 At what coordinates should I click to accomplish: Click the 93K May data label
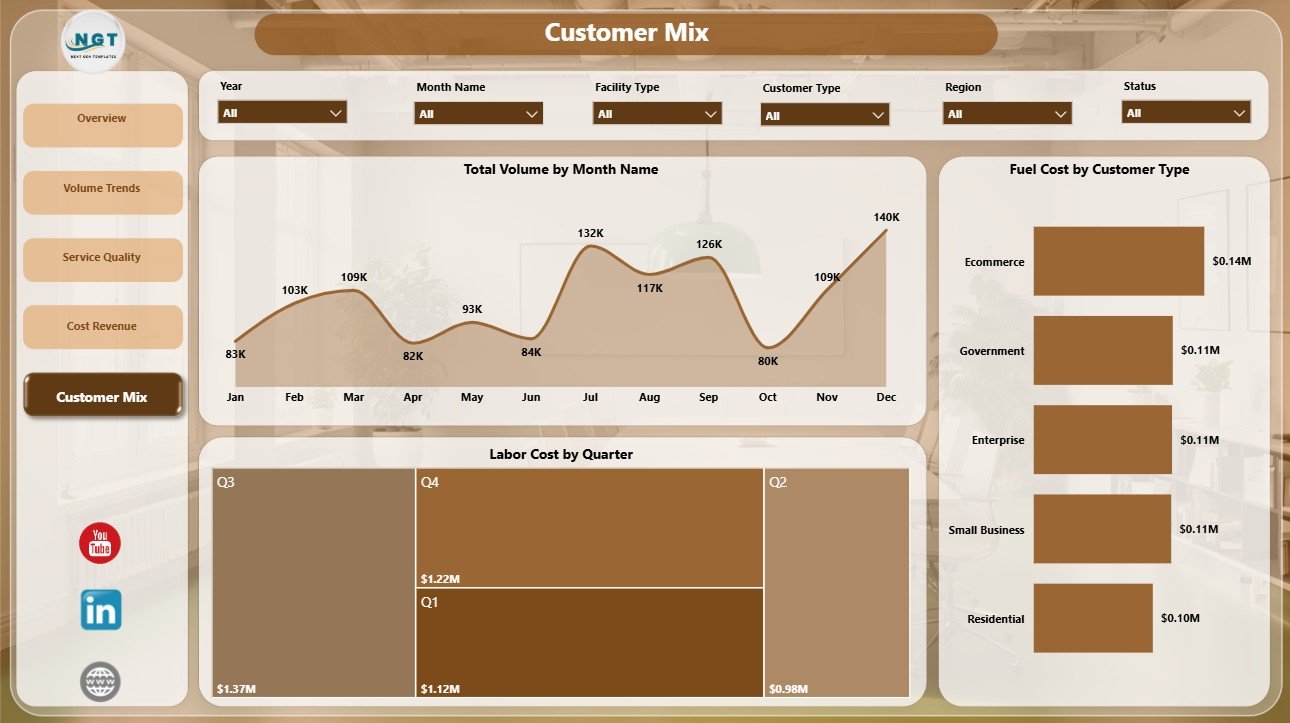tap(472, 309)
